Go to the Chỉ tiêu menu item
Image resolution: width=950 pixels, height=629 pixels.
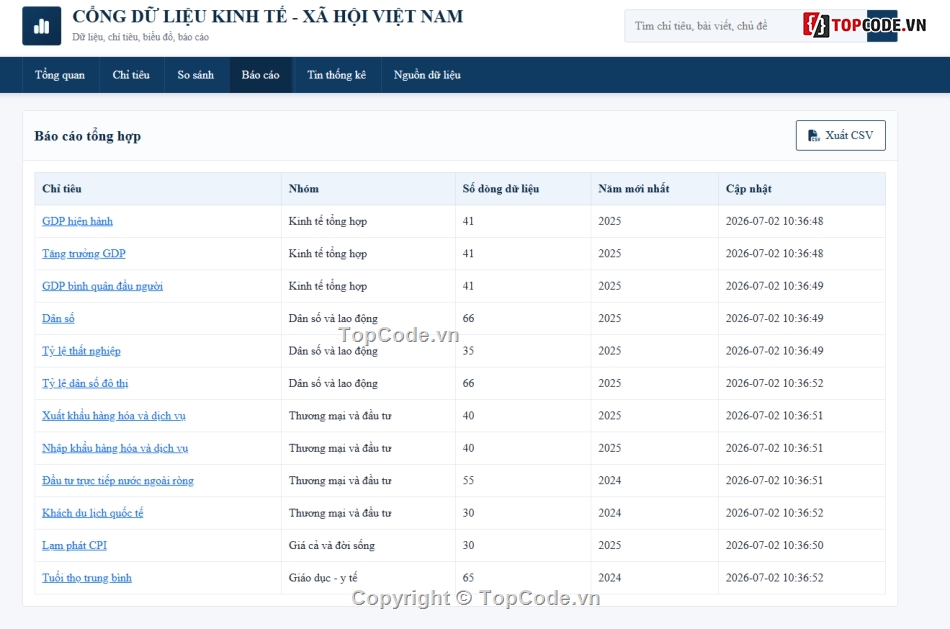[131, 75]
